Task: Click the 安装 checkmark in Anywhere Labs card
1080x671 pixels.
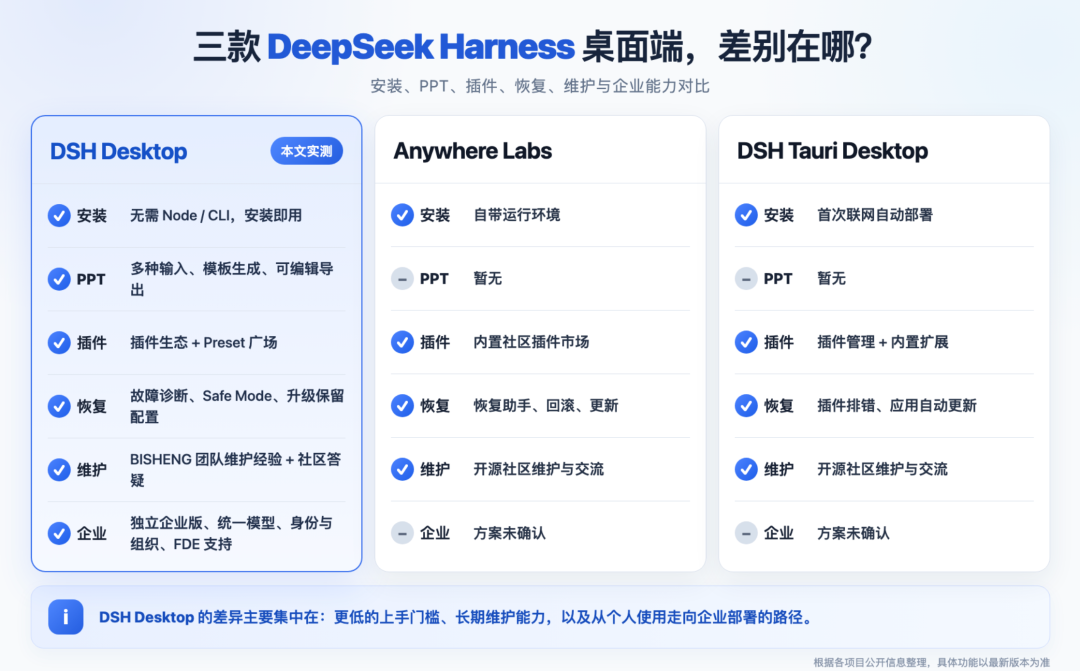Action: pos(402,215)
